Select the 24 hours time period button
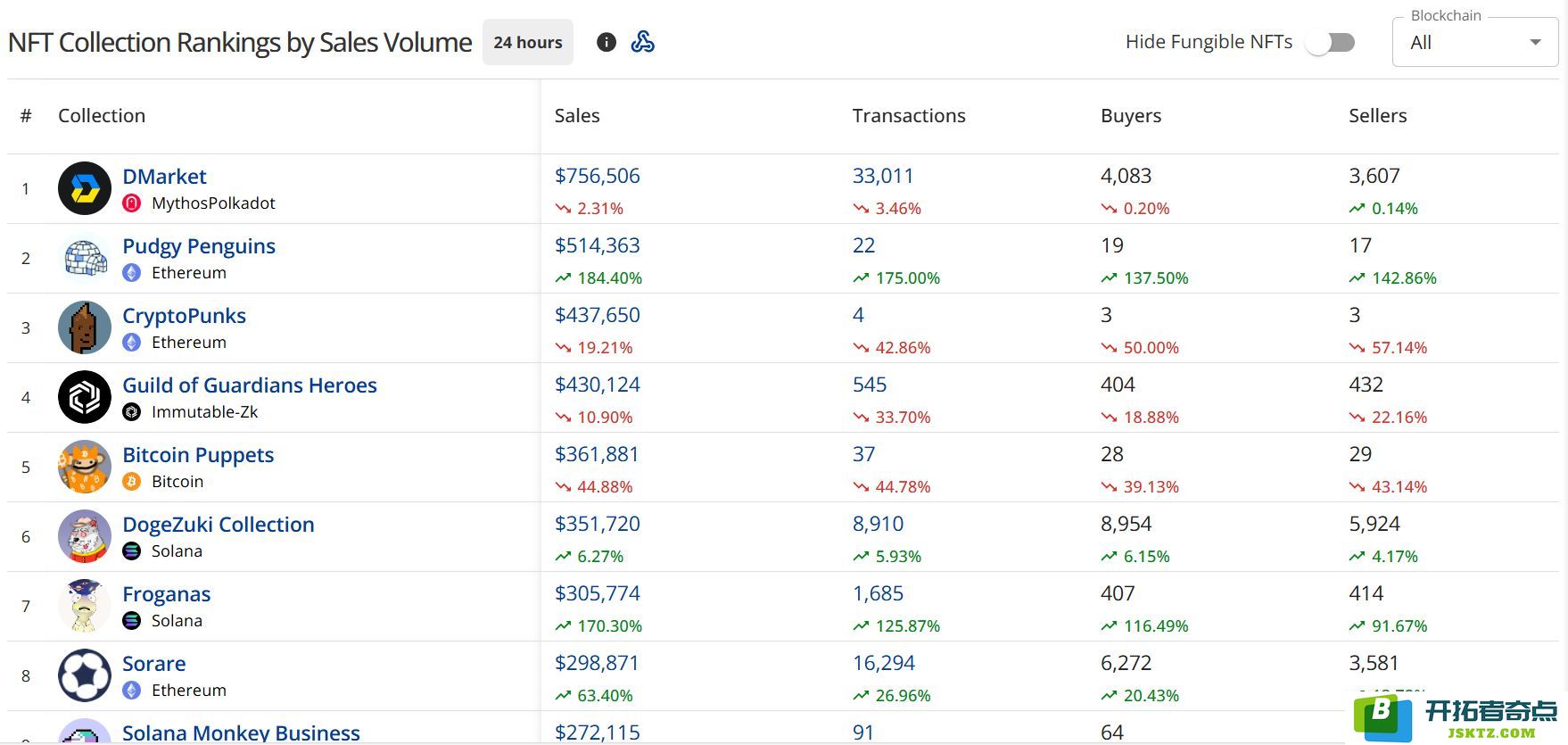 [528, 42]
